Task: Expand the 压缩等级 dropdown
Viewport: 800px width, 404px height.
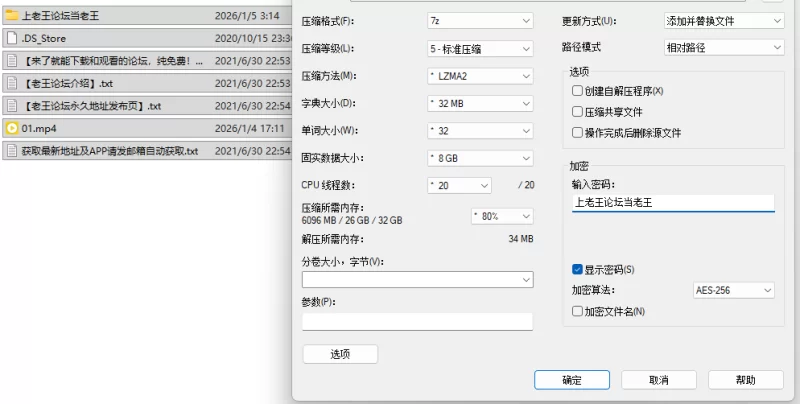Action: tap(479, 48)
